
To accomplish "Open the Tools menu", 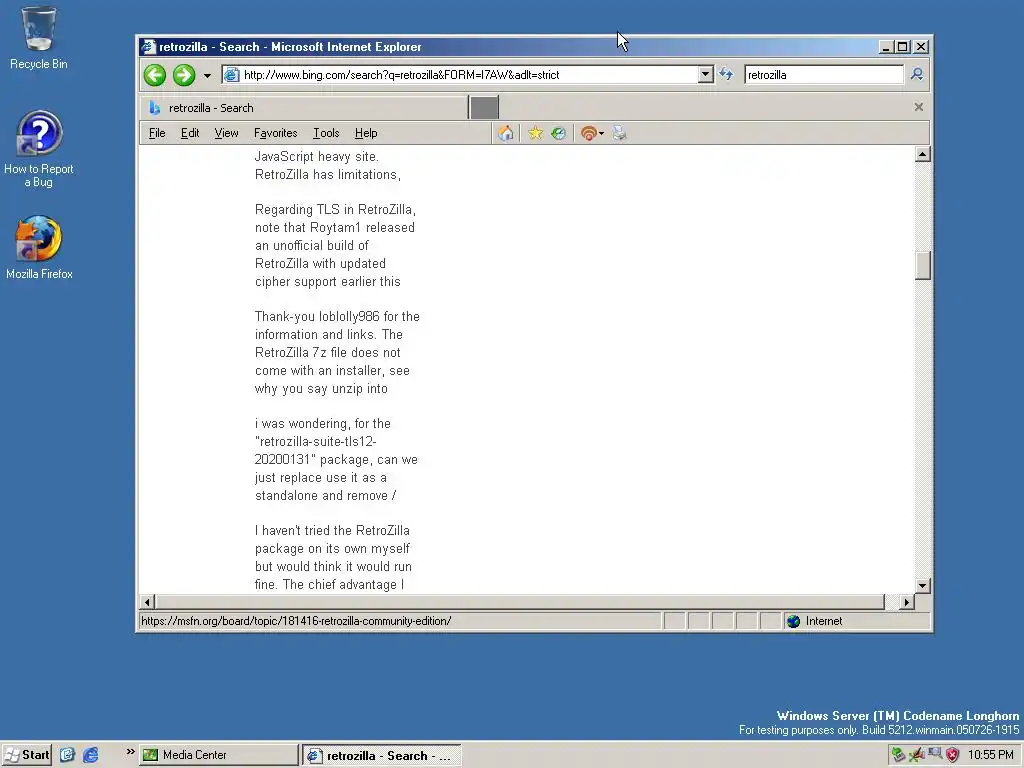I will [326, 133].
